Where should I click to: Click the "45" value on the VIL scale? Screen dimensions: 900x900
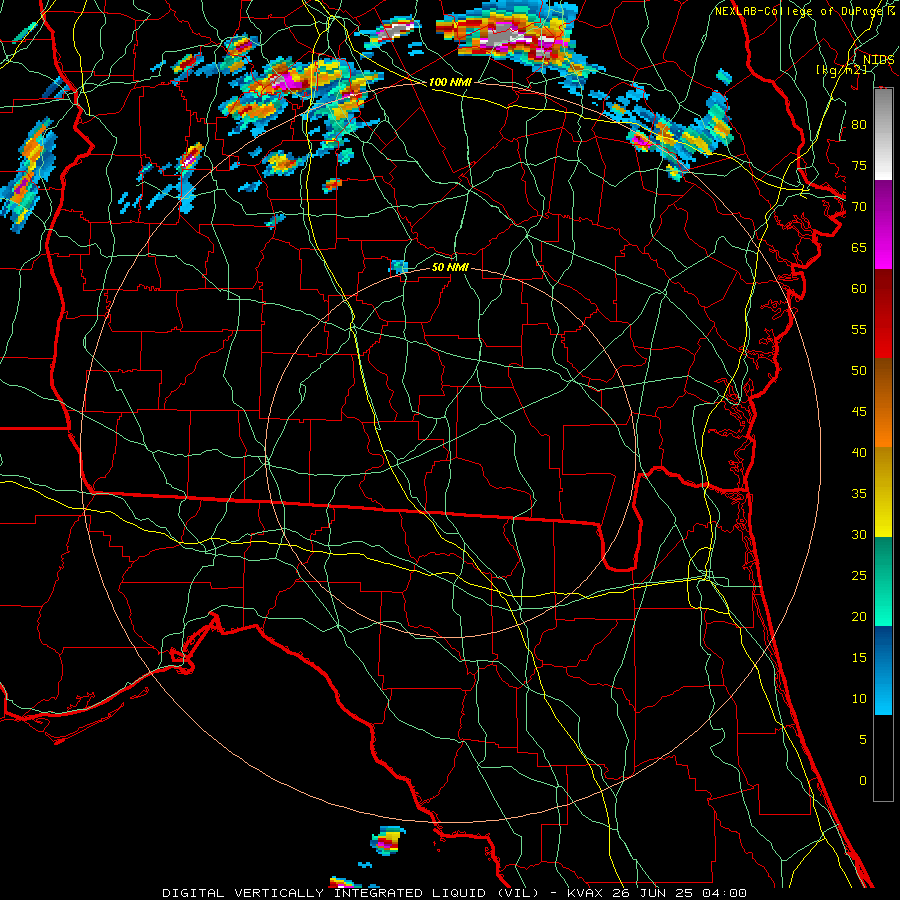859,412
